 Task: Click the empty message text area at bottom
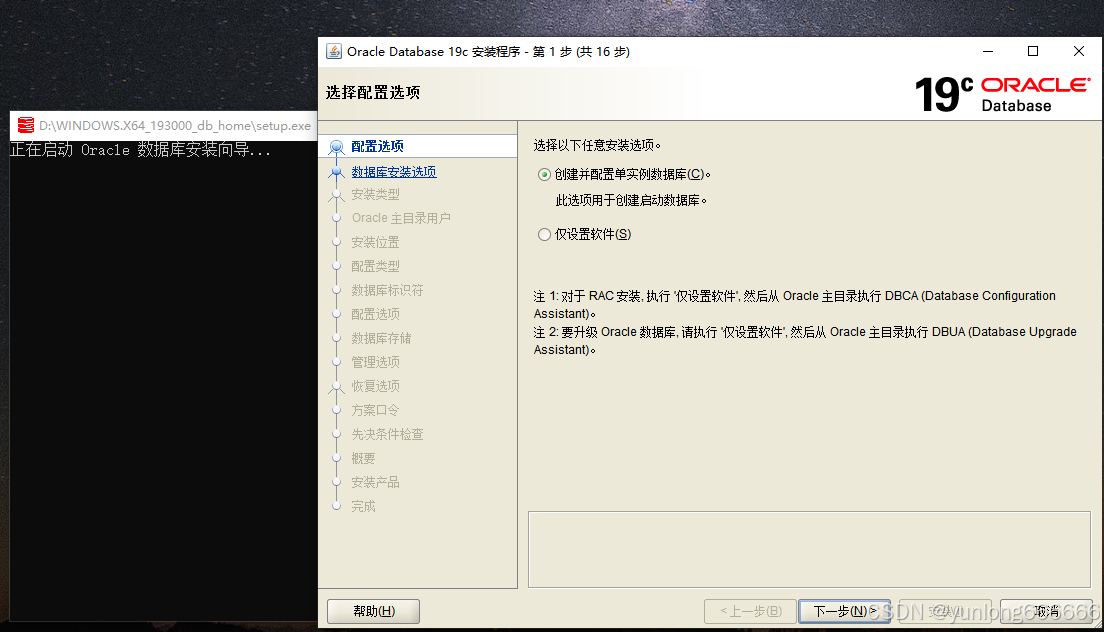809,549
